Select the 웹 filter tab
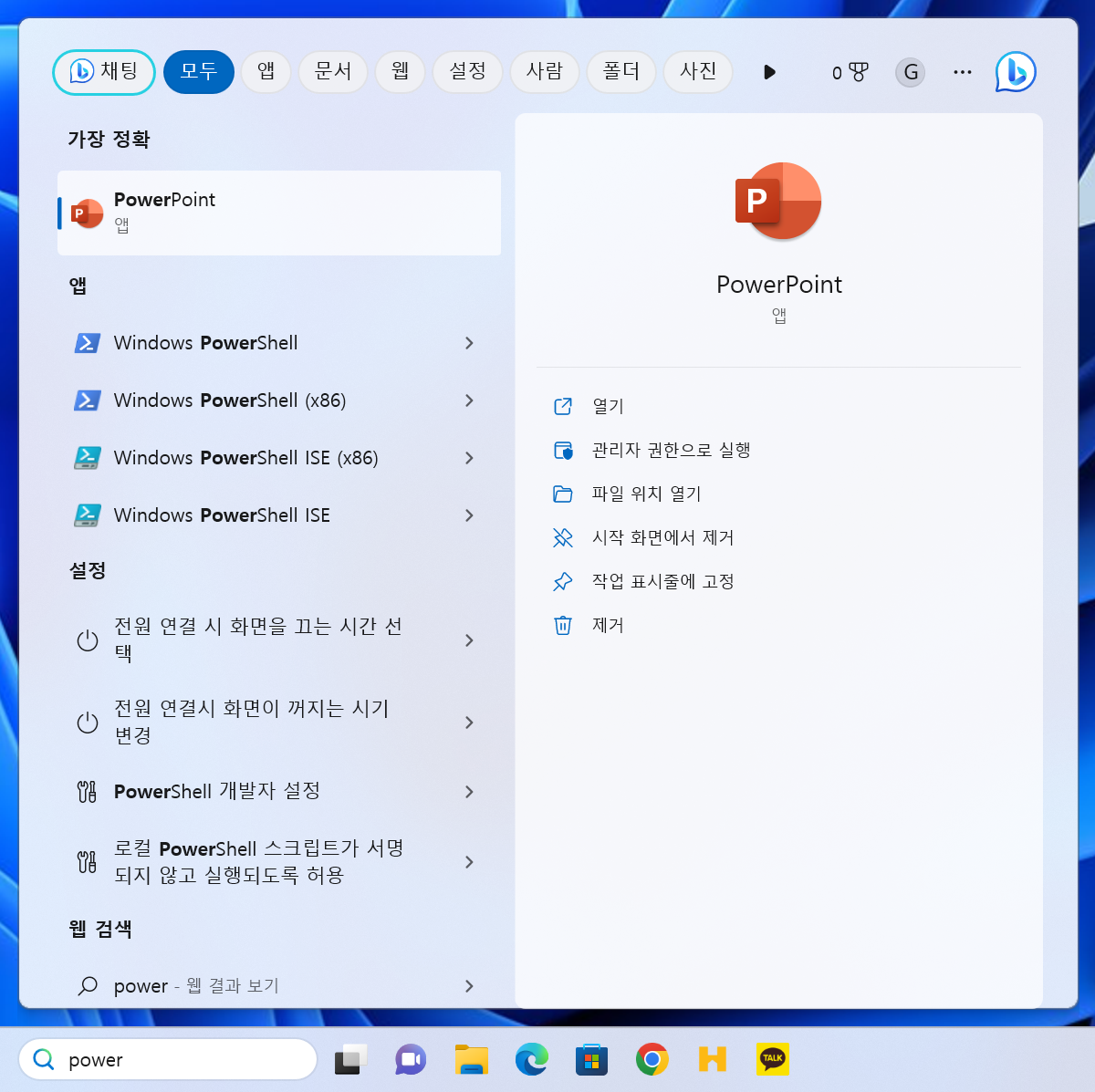Viewport: 1095px width, 1092px height. [x=400, y=72]
